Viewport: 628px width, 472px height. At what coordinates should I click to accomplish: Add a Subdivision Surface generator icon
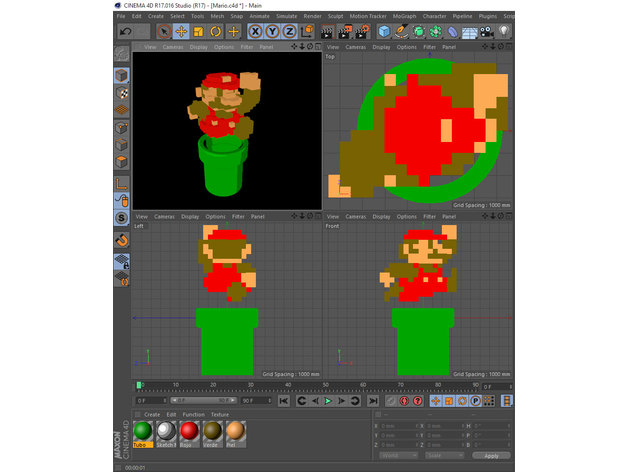pos(419,31)
